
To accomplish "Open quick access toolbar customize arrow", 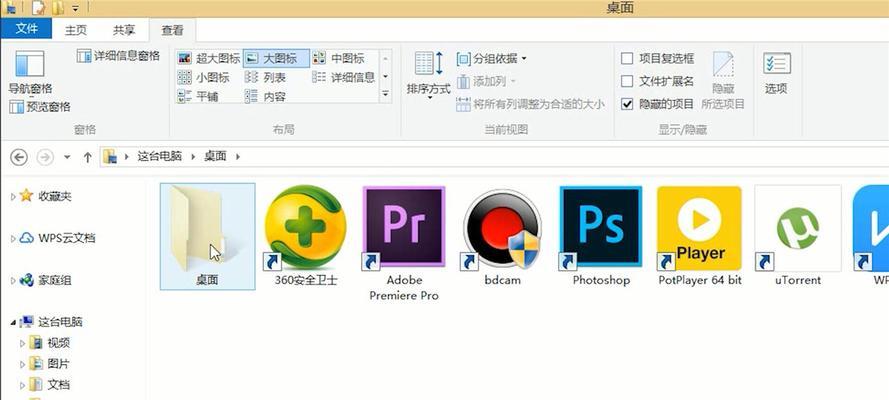I will tap(75, 8).
